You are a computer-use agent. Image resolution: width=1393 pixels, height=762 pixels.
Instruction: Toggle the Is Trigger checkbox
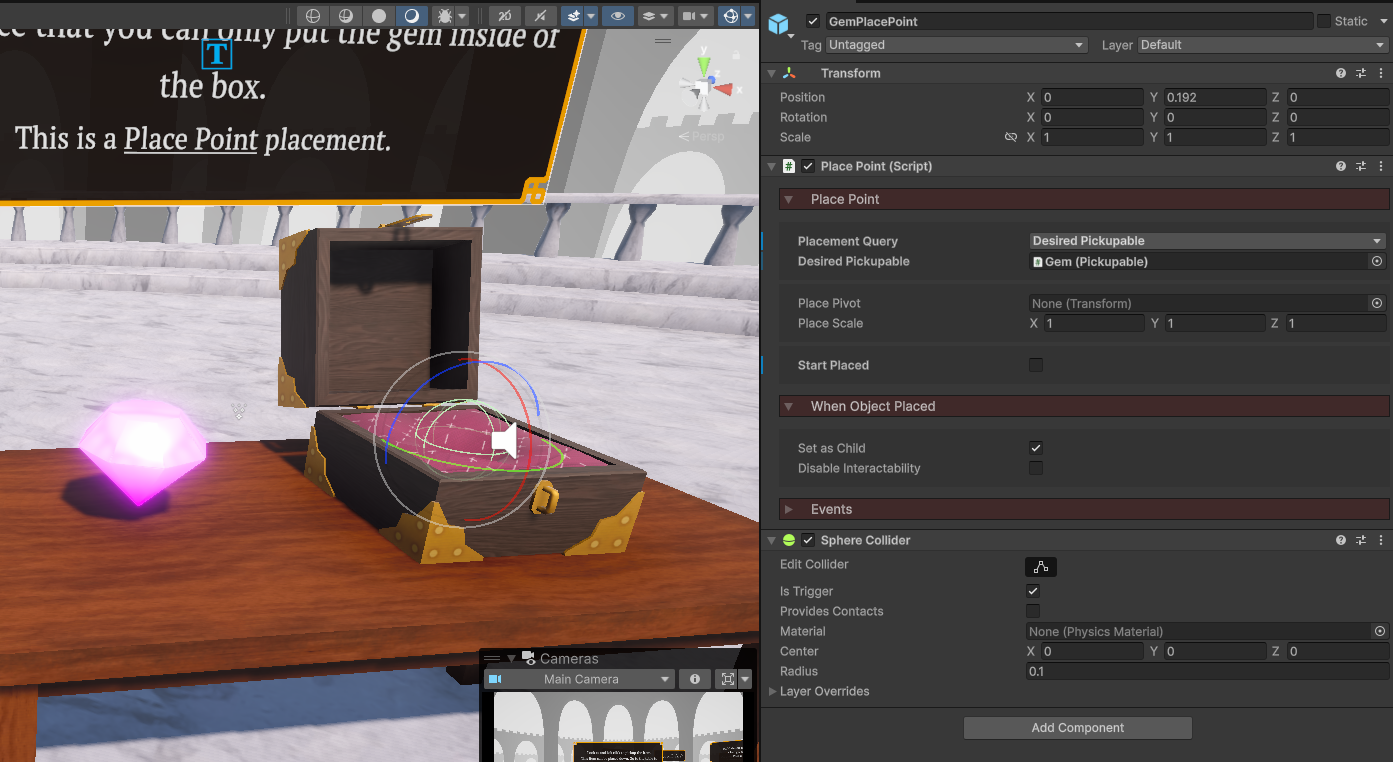coord(1033,591)
